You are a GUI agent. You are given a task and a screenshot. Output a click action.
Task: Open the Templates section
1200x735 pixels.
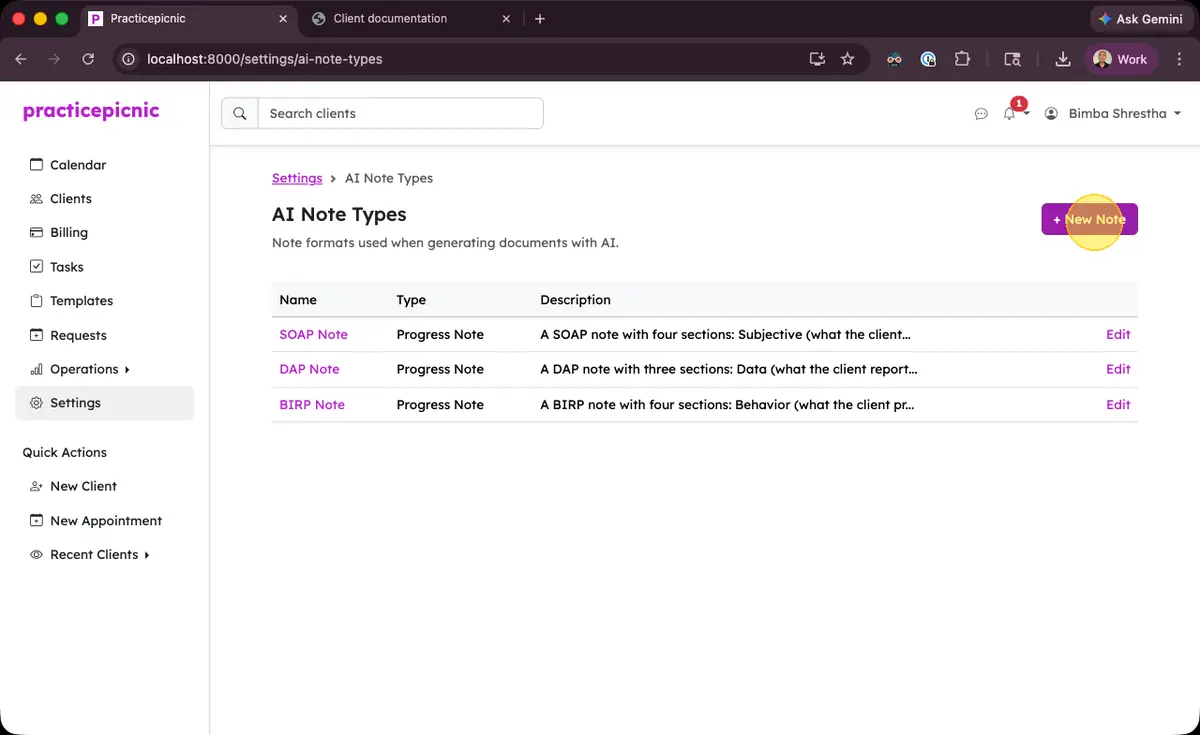(84, 300)
